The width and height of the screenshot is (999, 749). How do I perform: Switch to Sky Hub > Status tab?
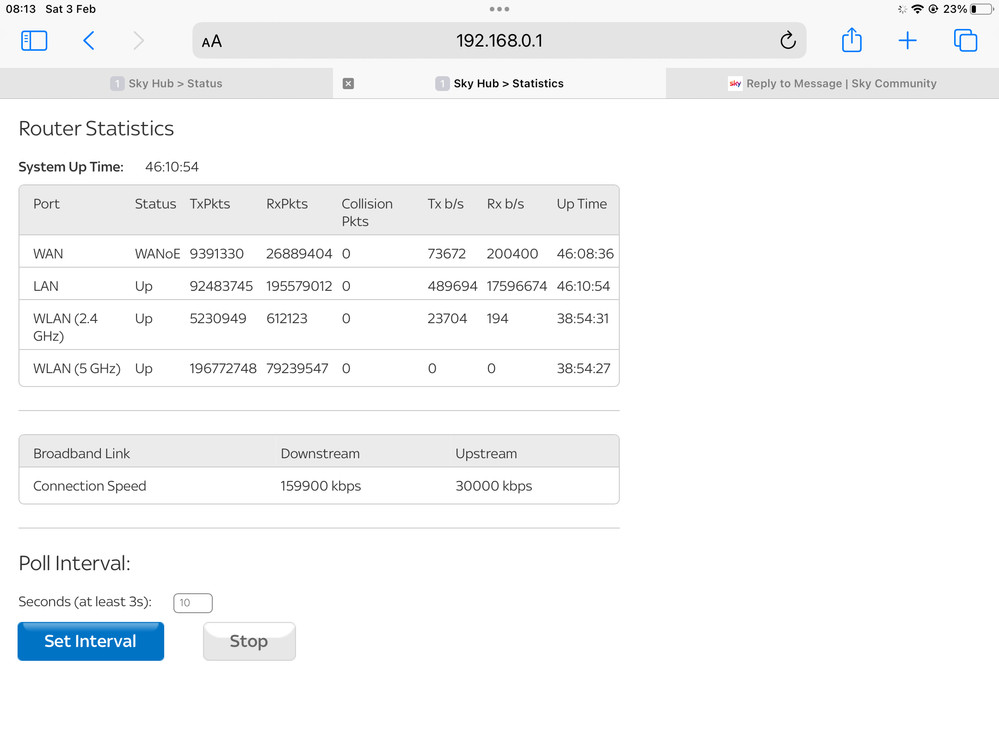[166, 84]
